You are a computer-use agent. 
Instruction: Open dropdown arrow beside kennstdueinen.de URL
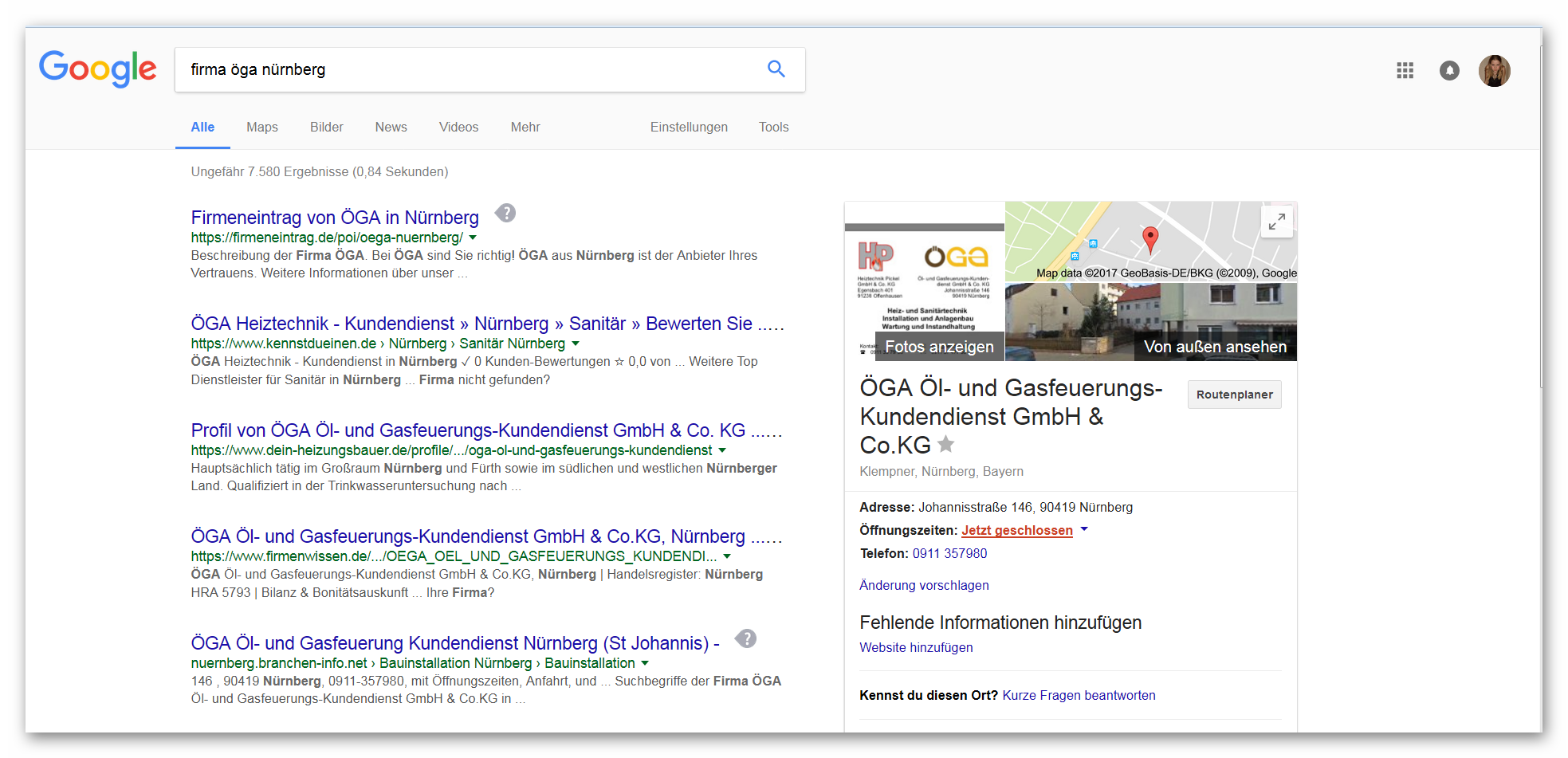576,344
